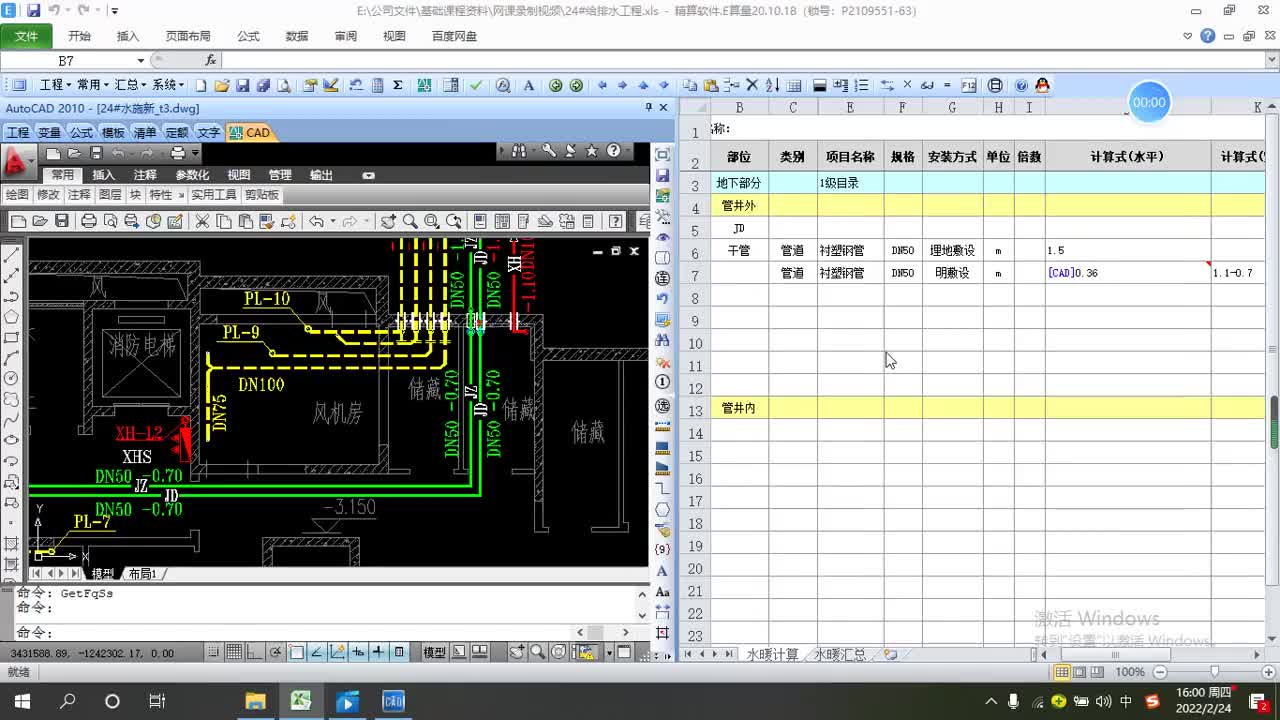Open the undo history dropdown arrow in AutoCAD
The height and width of the screenshot is (720, 1280).
333,221
